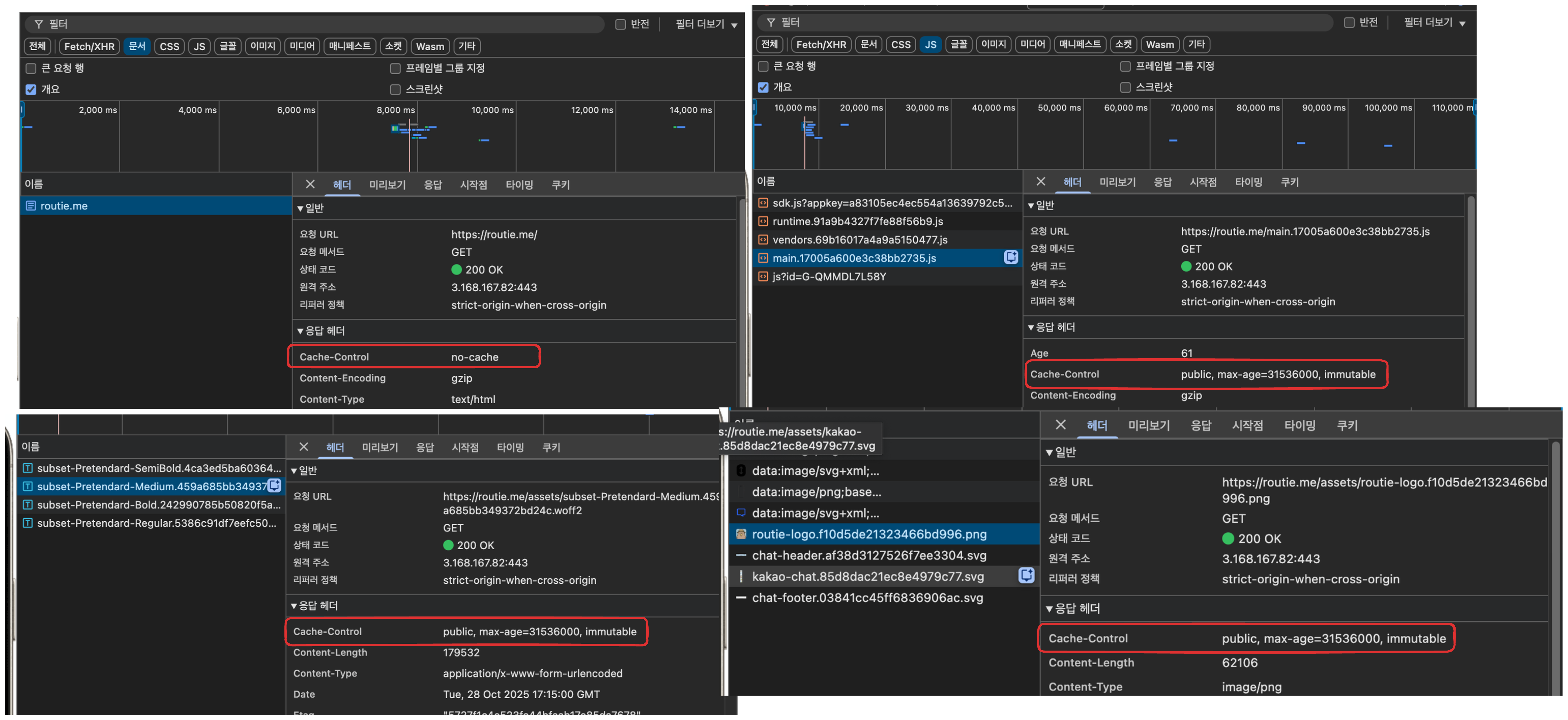
Task: Click the image icon beside routie-logo png
Action: point(741,534)
